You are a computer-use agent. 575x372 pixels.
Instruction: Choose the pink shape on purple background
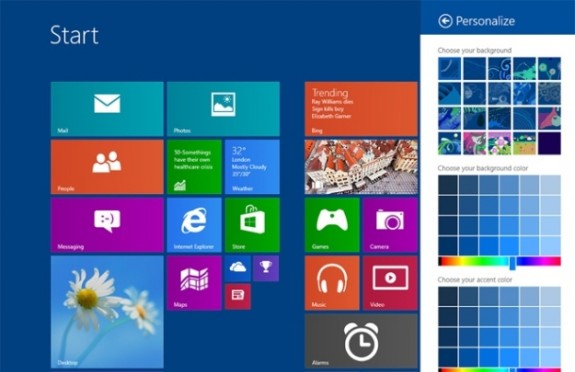point(549,118)
